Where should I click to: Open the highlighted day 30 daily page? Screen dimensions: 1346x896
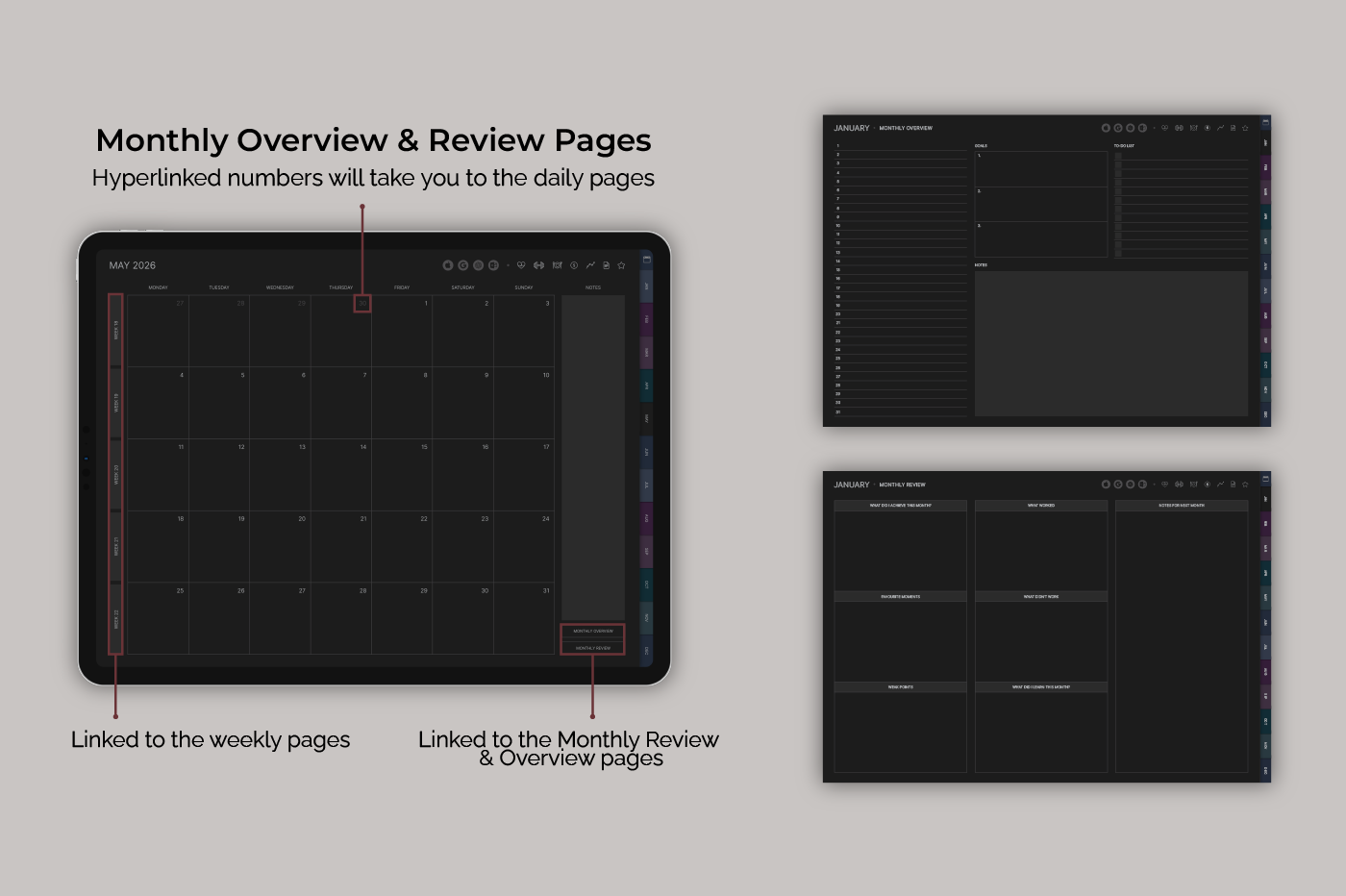click(x=362, y=304)
